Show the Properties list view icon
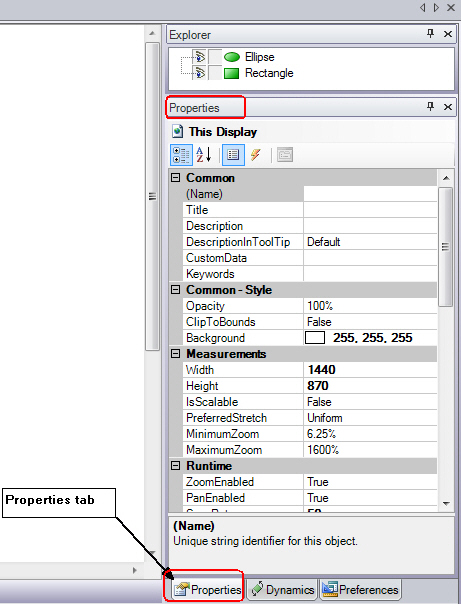This screenshot has width=461, height=604. click(x=233, y=155)
